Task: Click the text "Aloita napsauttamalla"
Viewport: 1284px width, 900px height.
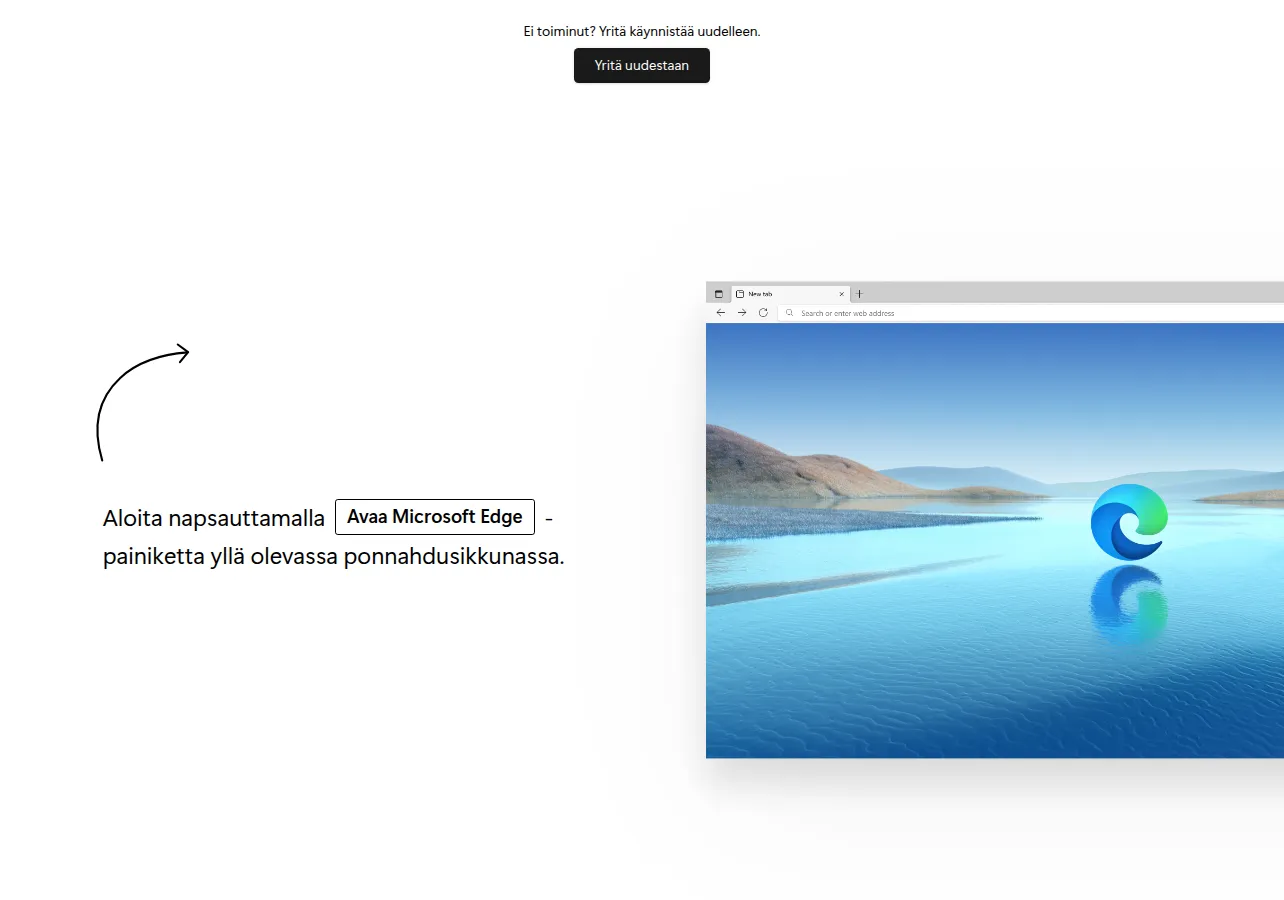Action: coord(214,518)
